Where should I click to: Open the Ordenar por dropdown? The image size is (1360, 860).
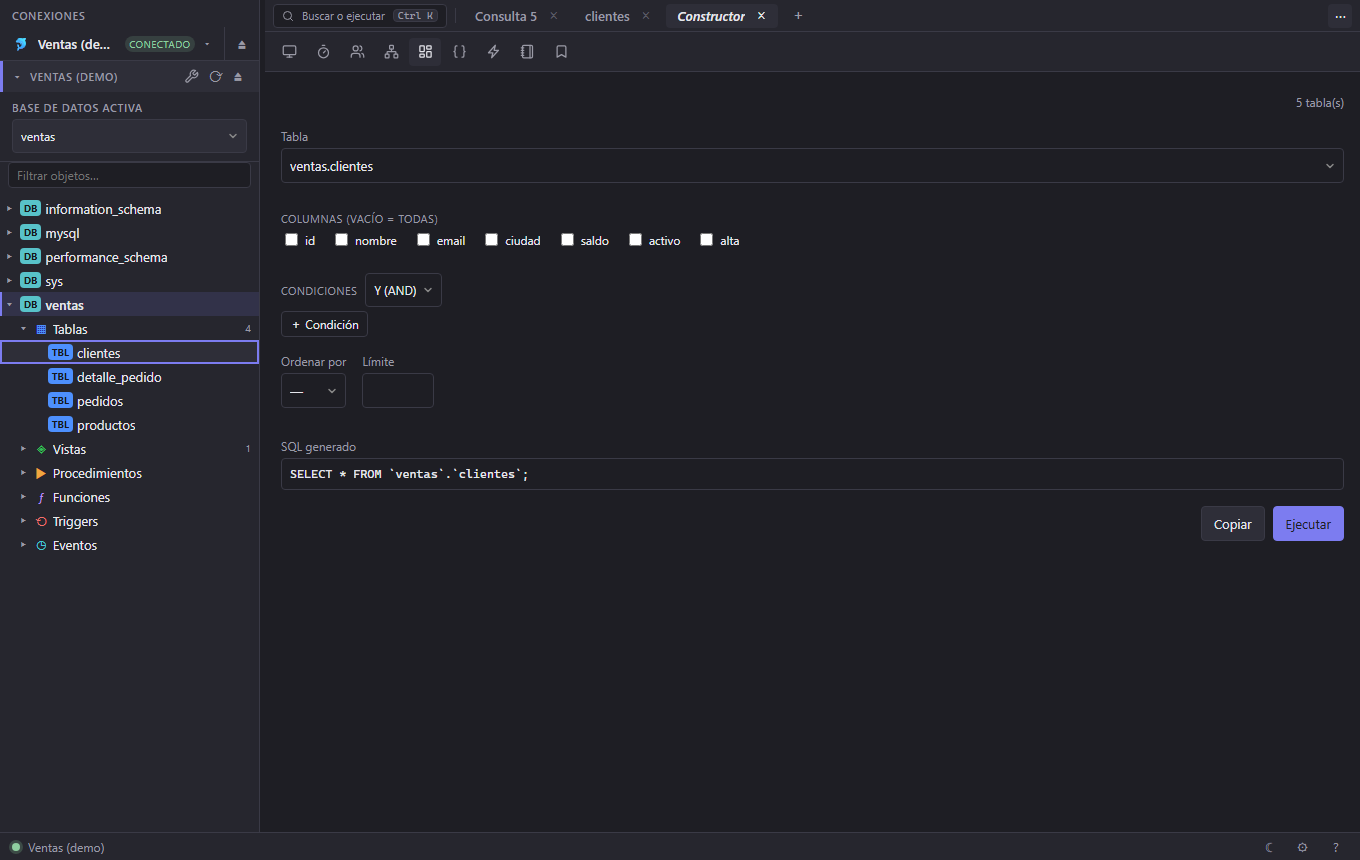(313, 391)
